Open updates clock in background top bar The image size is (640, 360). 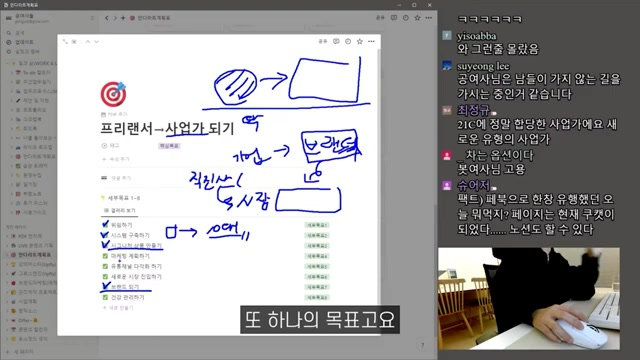click(405, 18)
